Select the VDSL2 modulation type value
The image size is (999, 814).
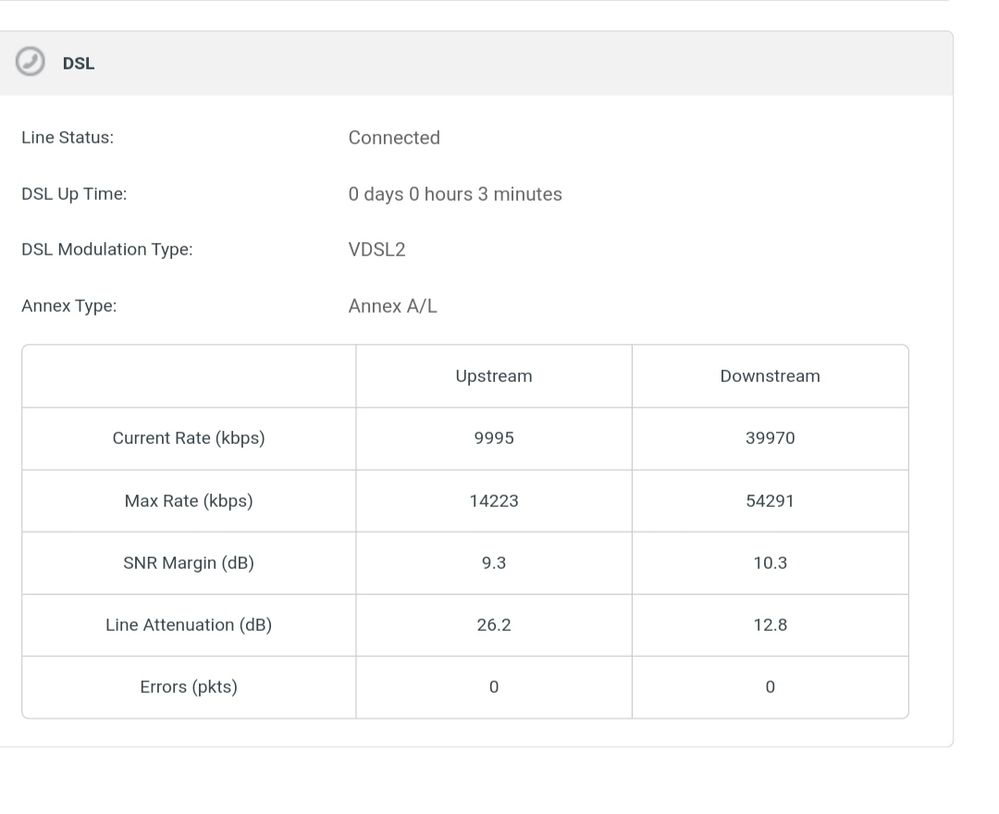pyautogui.click(x=377, y=250)
